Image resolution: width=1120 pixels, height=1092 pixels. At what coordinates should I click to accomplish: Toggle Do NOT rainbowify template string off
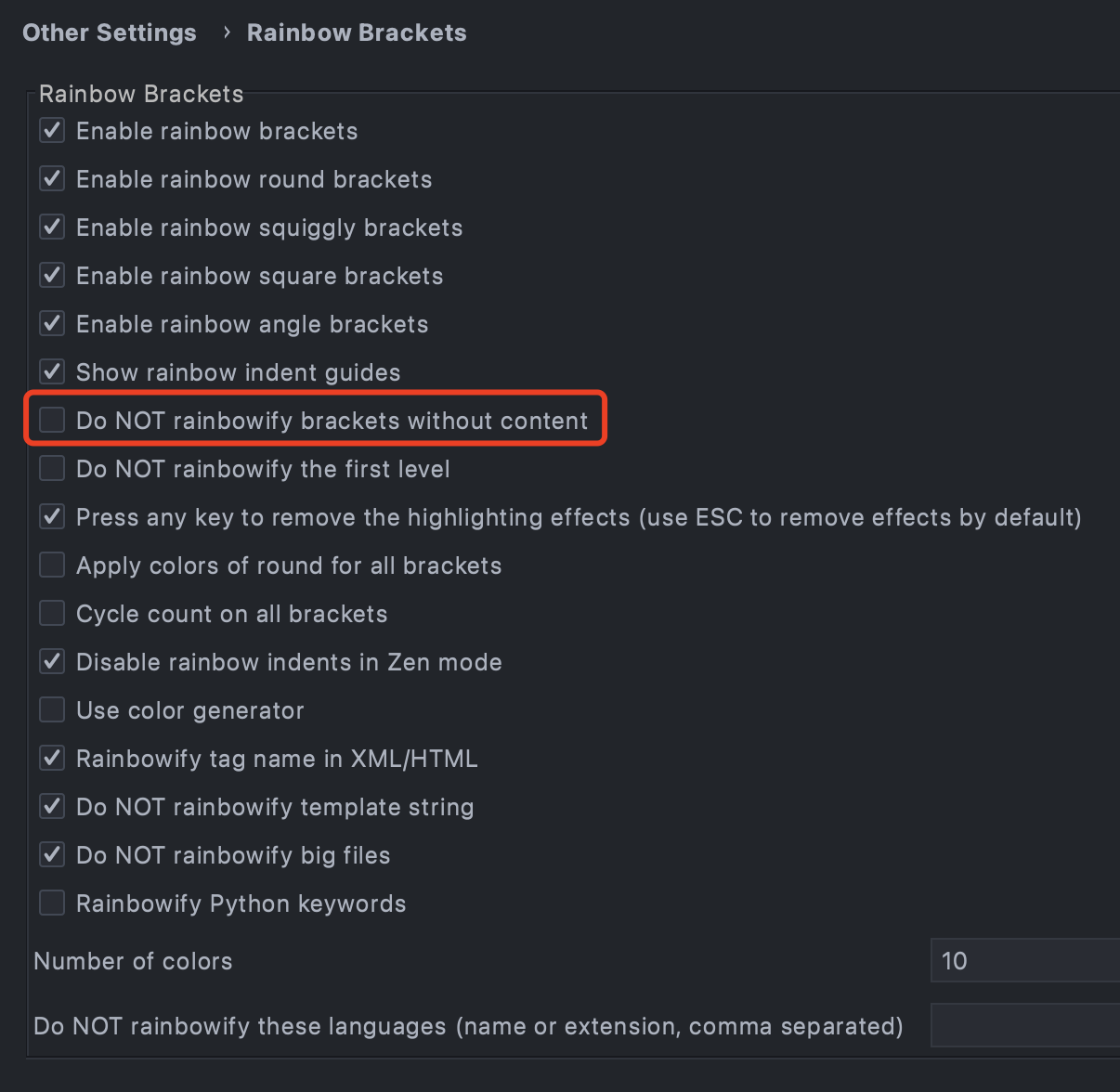click(x=52, y=806)
